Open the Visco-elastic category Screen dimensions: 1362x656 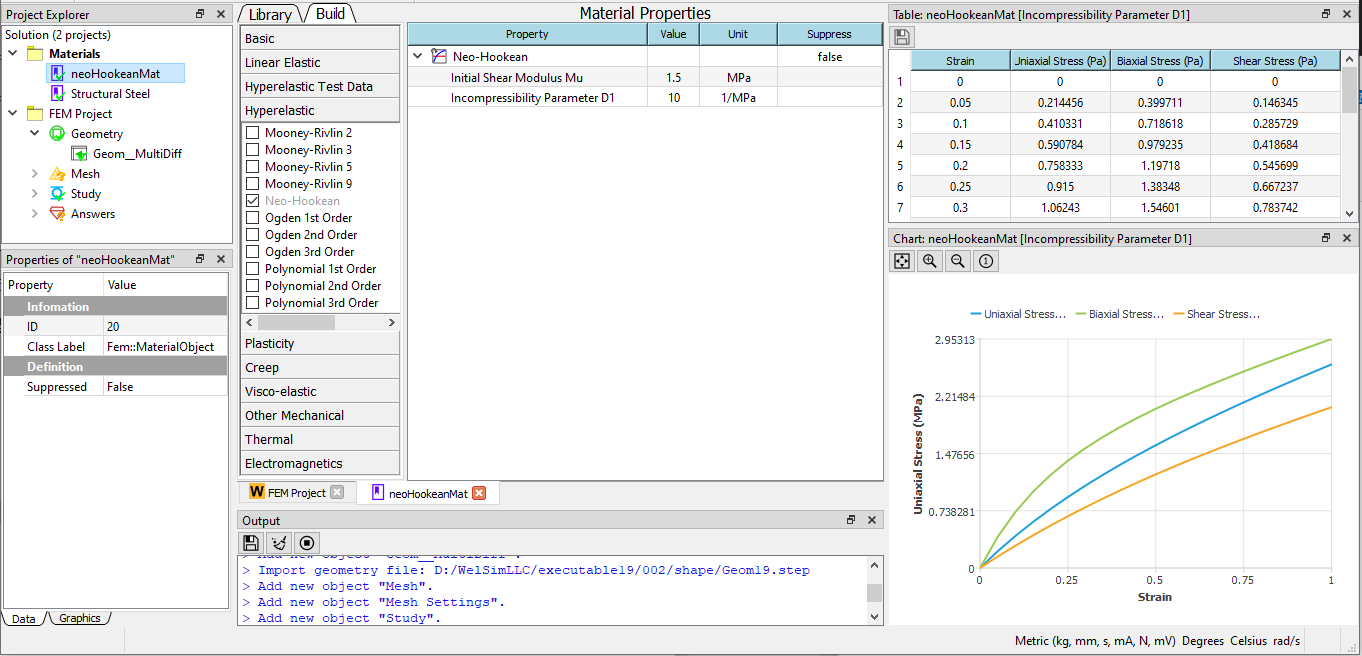[x=320, y=391]
